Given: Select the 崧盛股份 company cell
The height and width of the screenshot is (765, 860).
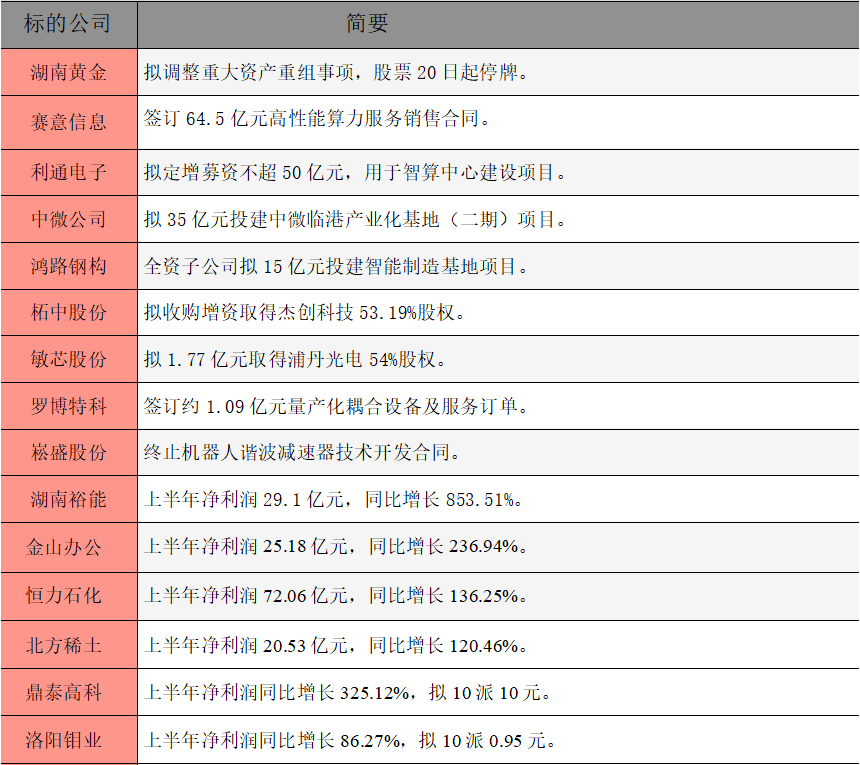Looking at the screenshot, I should pos(69,453).
